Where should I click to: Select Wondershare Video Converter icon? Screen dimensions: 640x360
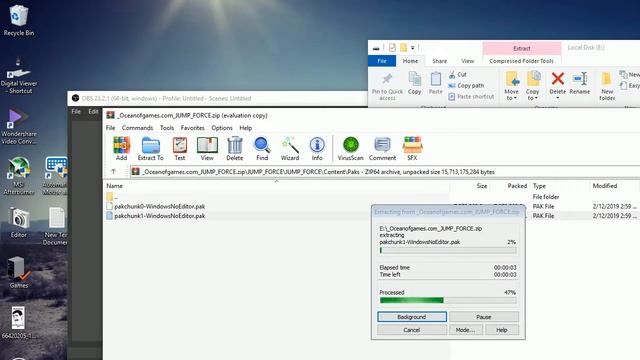click(18, 127)
